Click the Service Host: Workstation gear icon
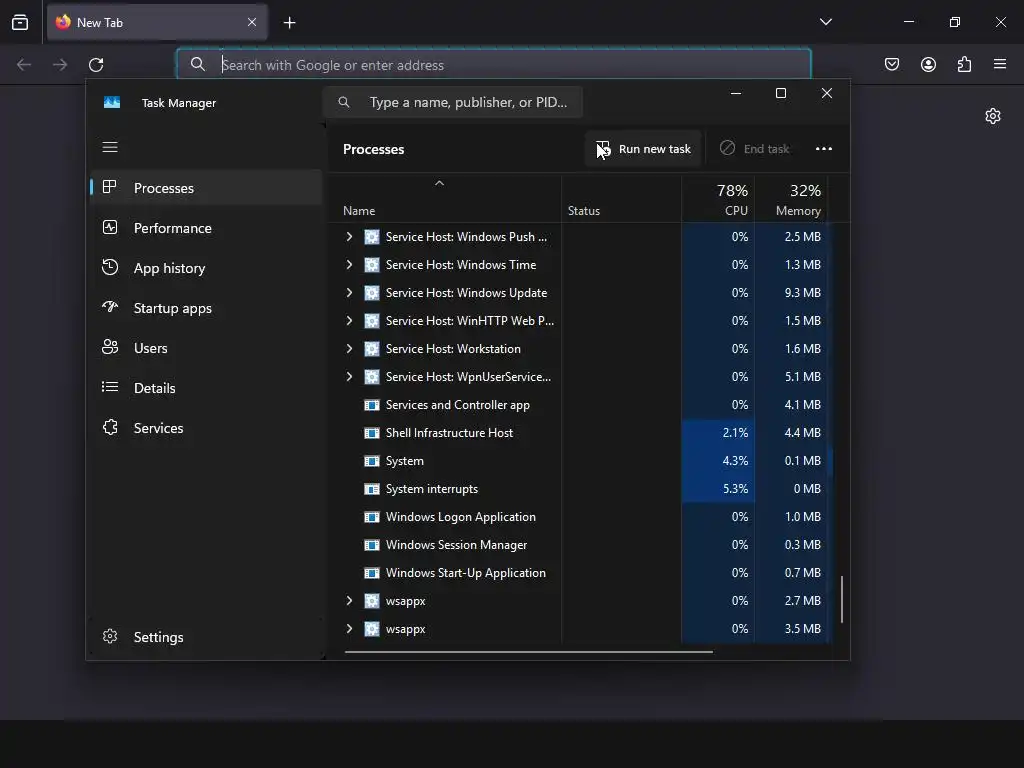This screenshot has width=1024, height=768. tap(372, 349)
